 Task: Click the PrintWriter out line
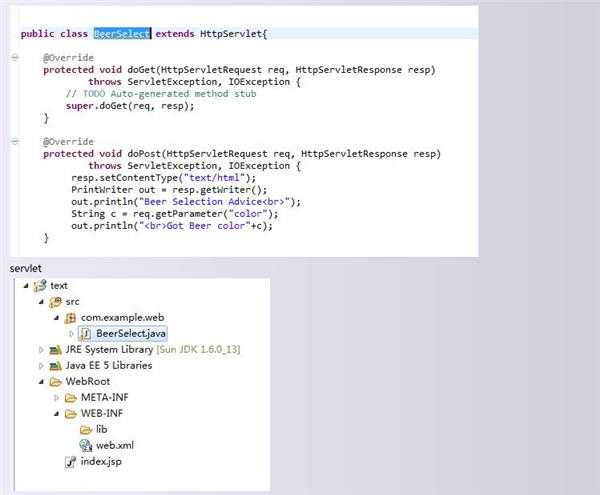coord(169,190)
